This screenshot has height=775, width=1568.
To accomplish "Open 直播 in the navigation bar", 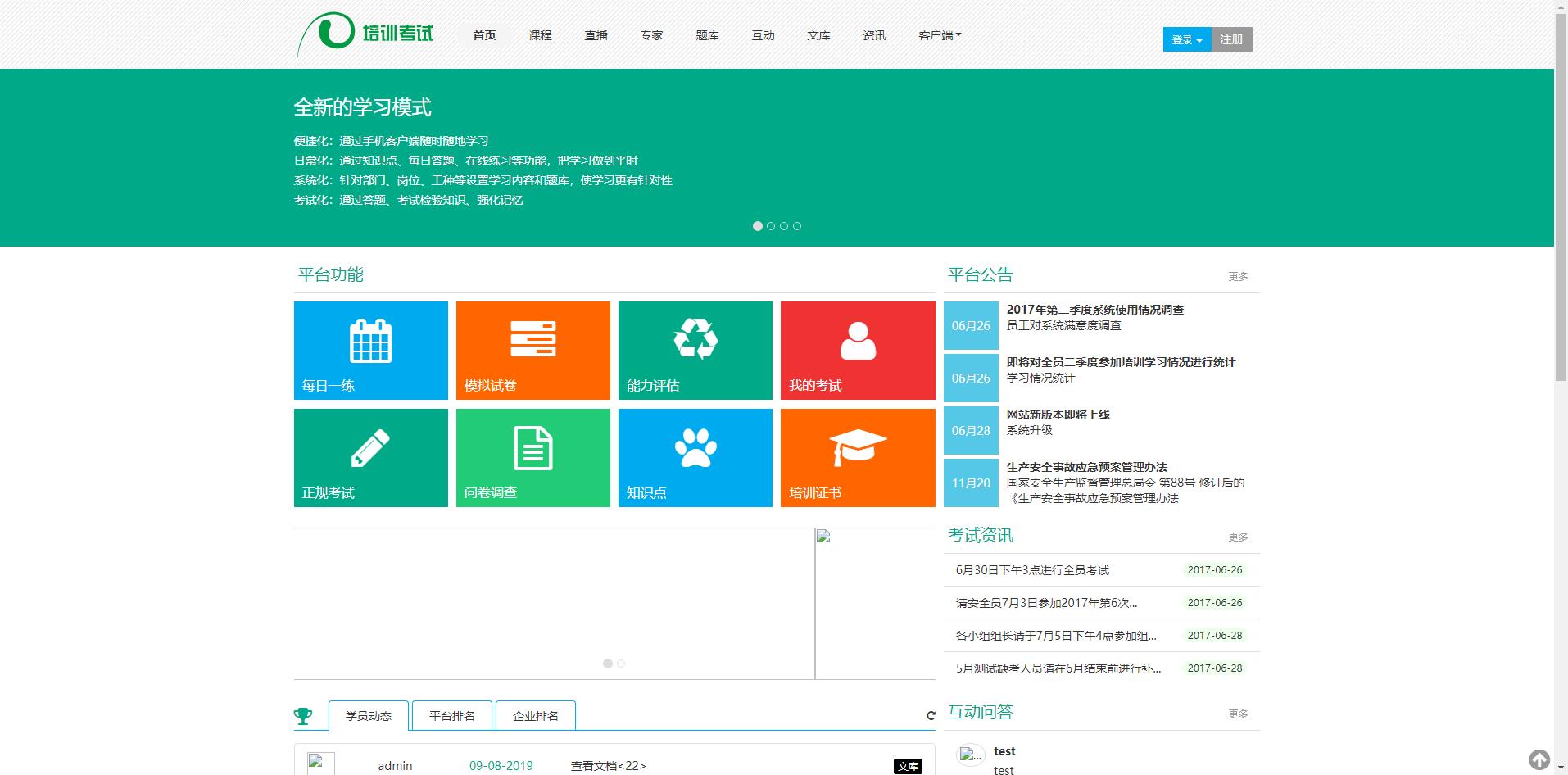I will 596,35.
